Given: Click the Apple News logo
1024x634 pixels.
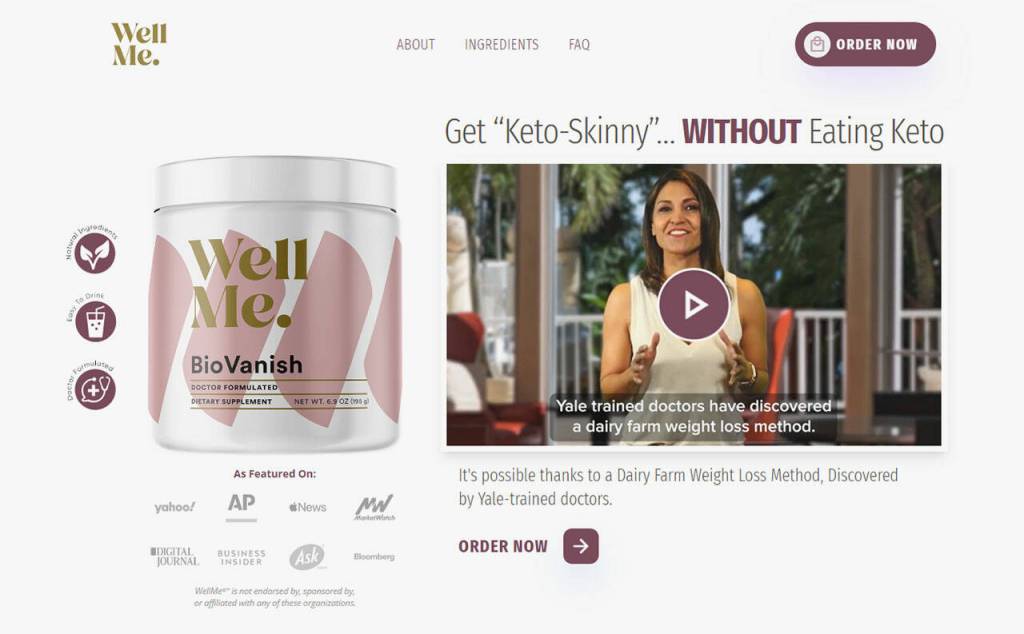Looking at the screenshot, I should (308, 507).
